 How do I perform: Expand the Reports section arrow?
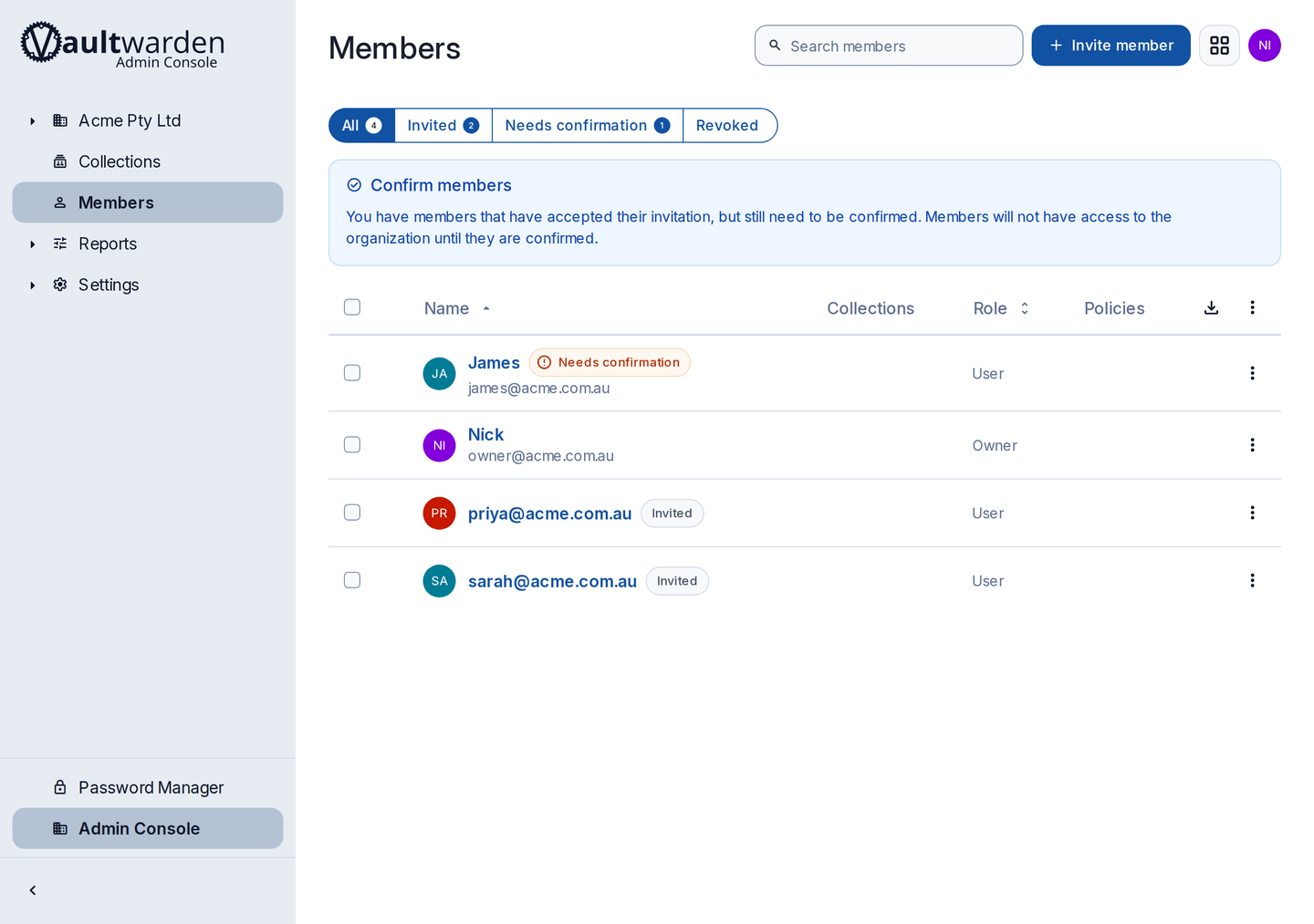pos(33,244)
